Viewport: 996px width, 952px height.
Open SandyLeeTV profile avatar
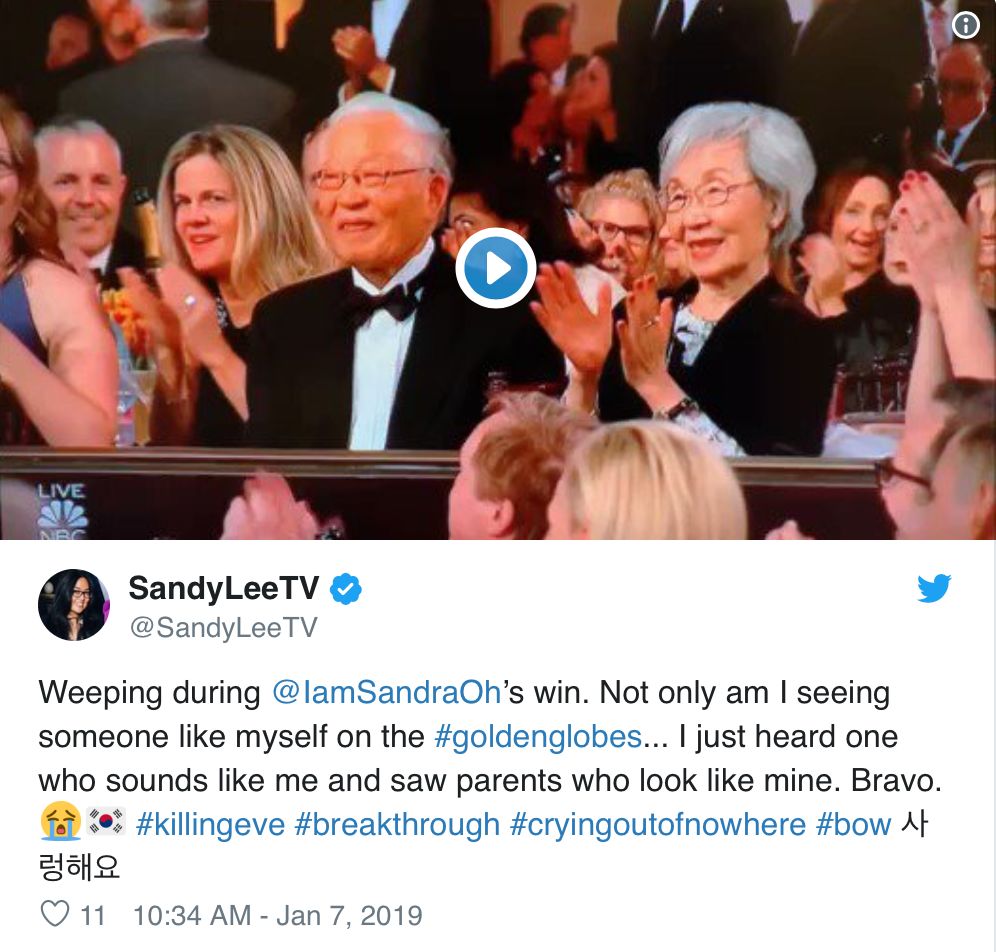pos(74,605)
